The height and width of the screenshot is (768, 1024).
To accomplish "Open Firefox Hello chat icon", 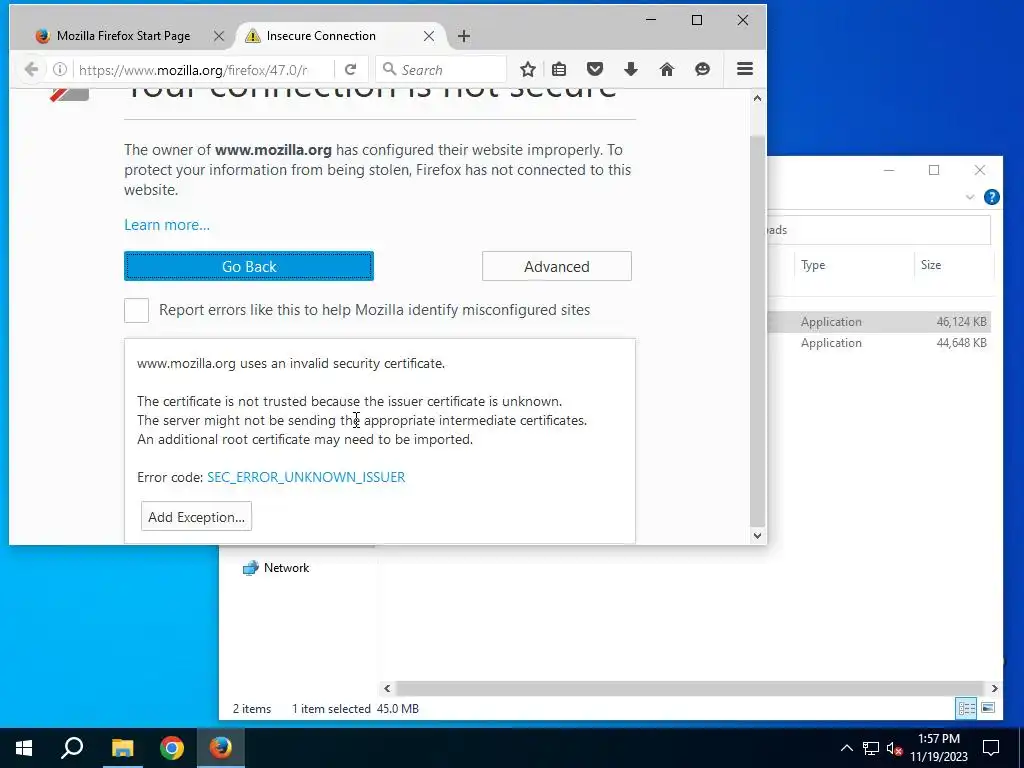I will click(x=702, y=69).
